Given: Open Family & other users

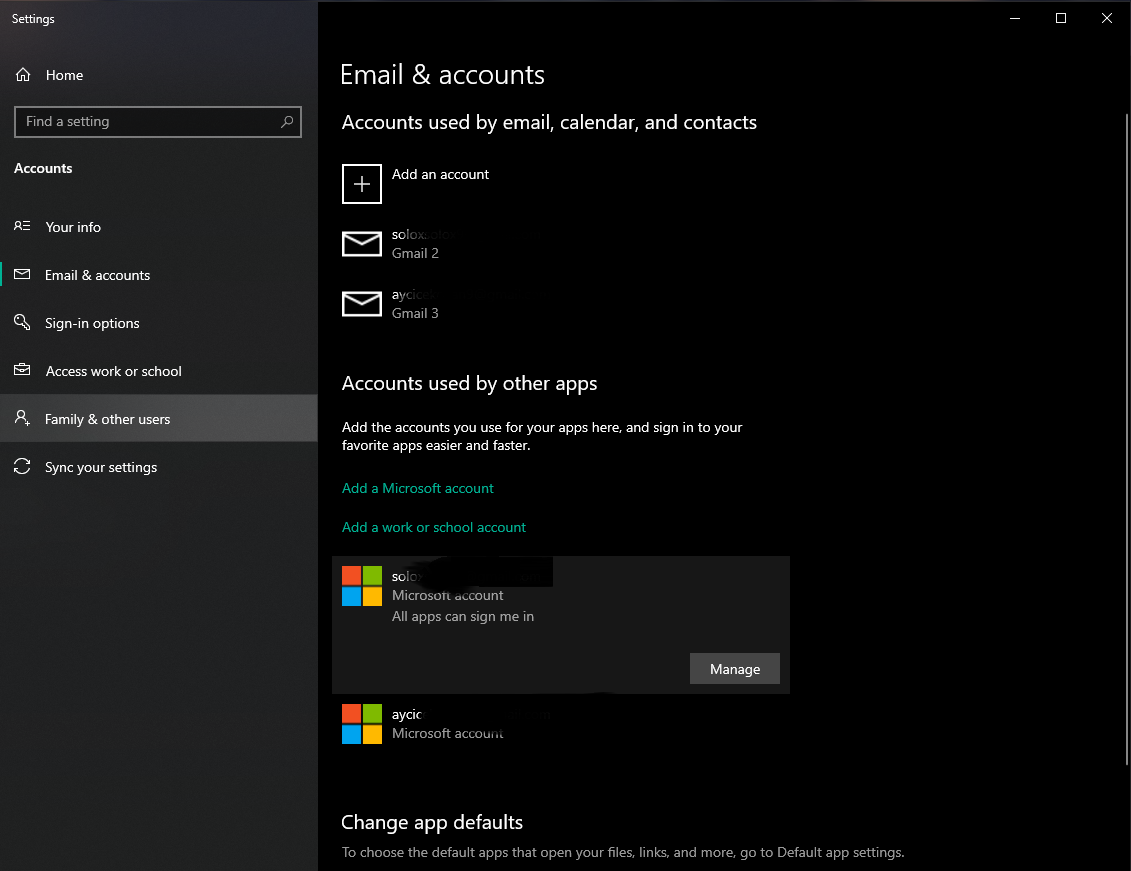Looking at the screenshot, I should 159,418.
